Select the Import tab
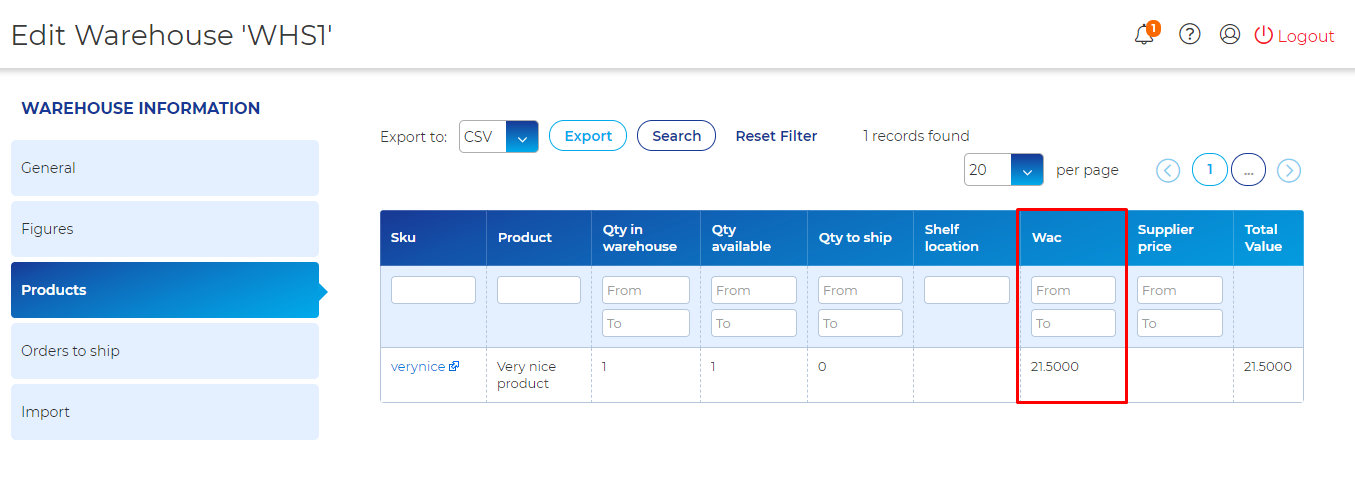This screenshot has width=1355, height=479. [165, 412]
